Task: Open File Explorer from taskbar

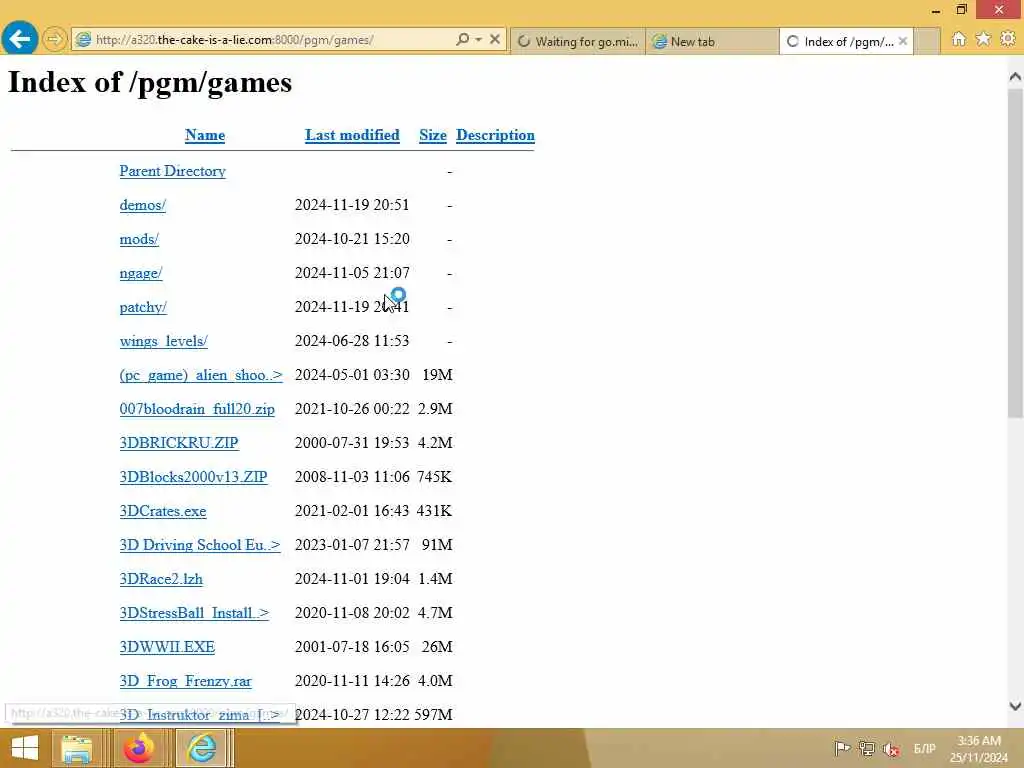Action: (76, 748)
